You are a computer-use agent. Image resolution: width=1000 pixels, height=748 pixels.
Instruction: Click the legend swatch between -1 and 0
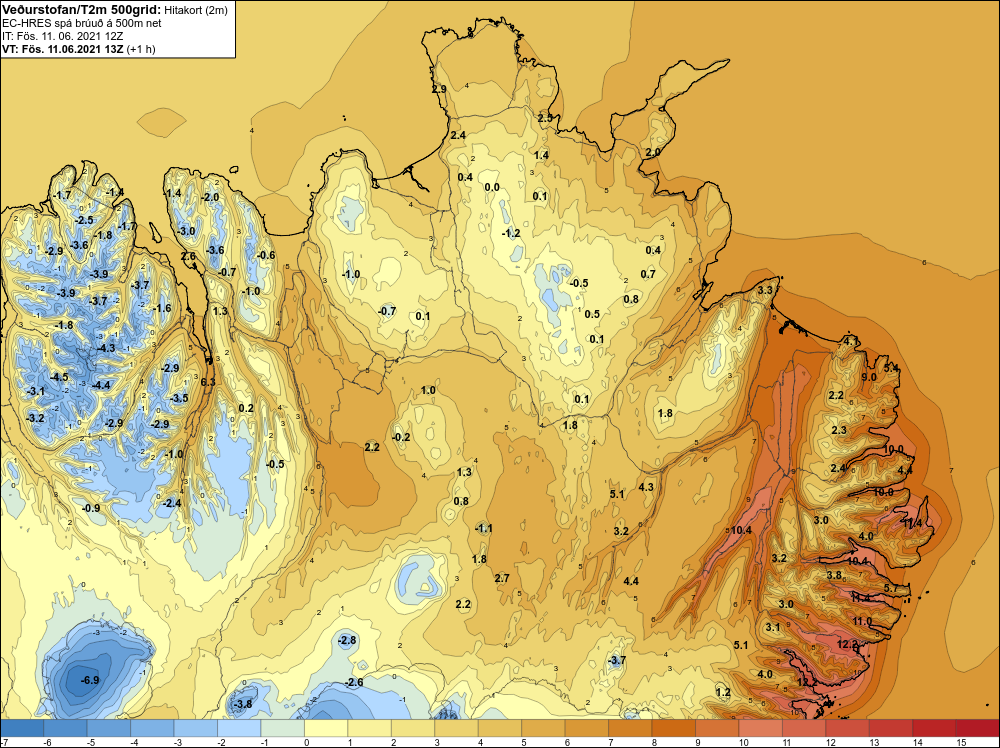pyautogui.click(x=283, y=728)
